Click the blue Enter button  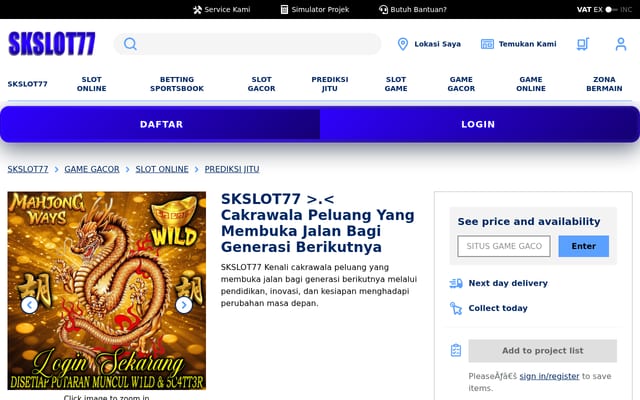(583, 246)
